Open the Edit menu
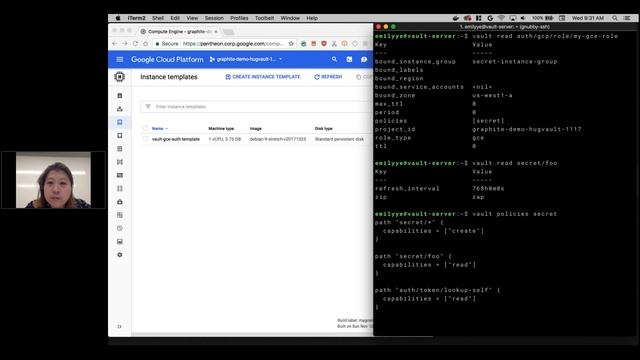This screenshot has height=360, width=640. coord(175,18)
